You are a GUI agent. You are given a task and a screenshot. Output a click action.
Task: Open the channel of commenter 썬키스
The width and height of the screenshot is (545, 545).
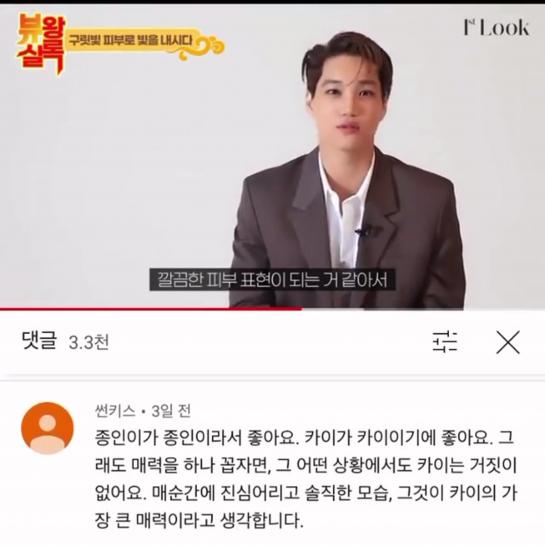(x=115, y=411)
